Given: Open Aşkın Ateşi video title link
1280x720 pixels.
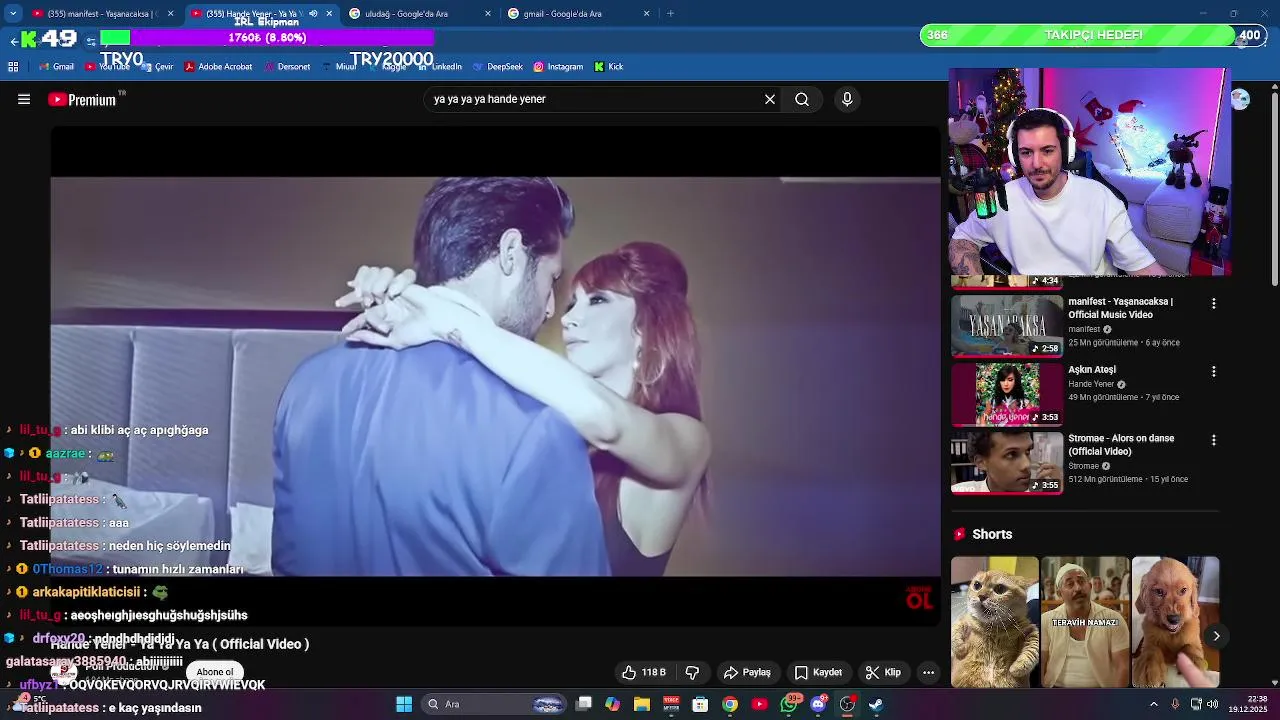Looking at the screenshot, I should point(1092,370).
